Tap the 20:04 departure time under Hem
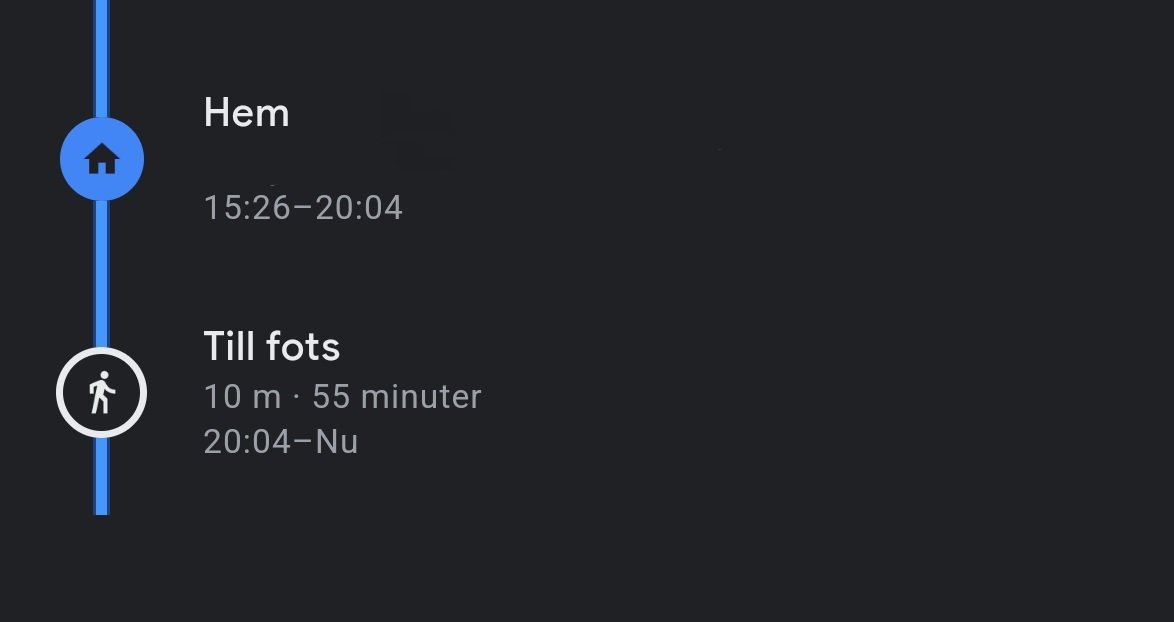Screen dimensions: 1174x622 coord(359,207)
